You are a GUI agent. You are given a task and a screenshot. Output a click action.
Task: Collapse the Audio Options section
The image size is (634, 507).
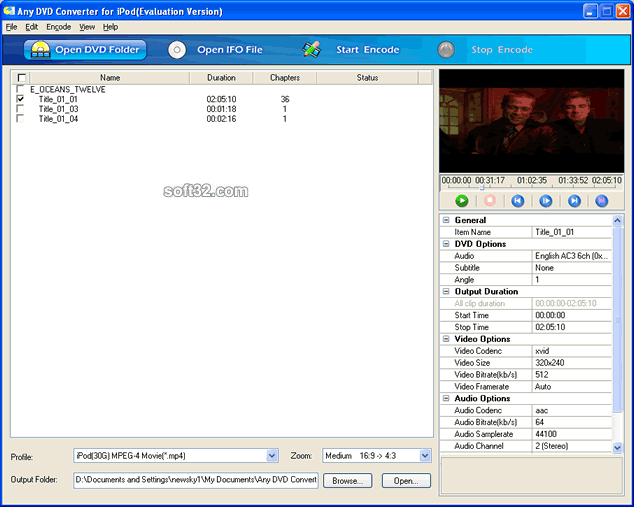[x=446, y=398]
